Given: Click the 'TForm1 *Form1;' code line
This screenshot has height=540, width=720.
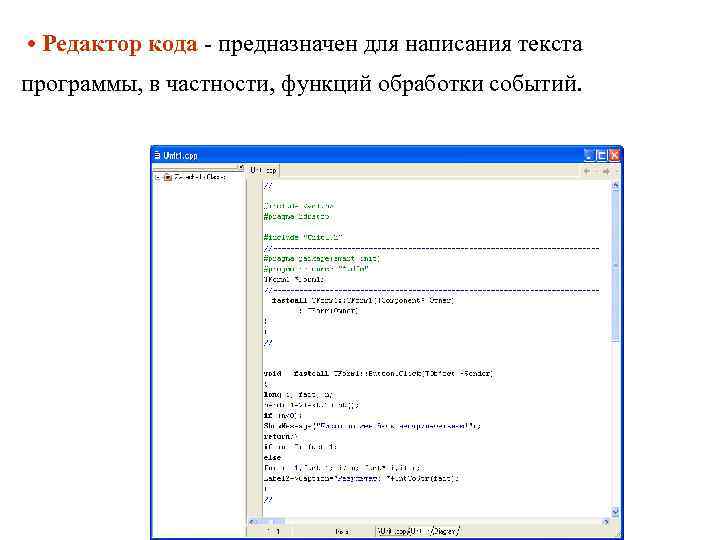Looking at the screenshot, I should coord(294,279).
